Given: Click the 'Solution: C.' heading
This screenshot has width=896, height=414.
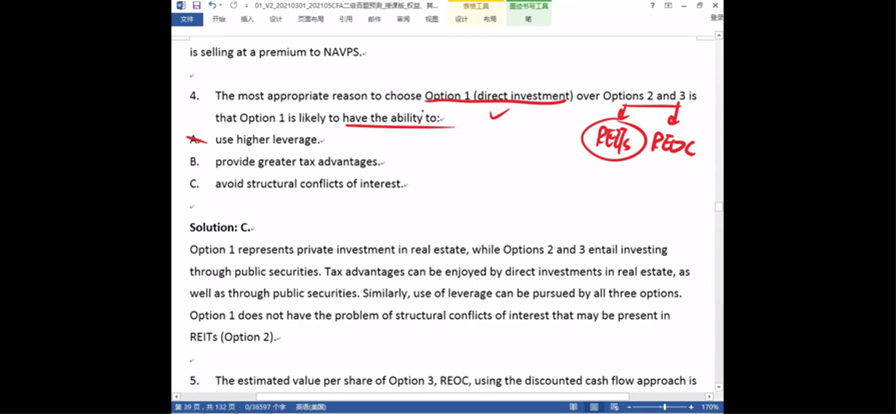Looking at the screenshot, I should click(220, 228).
